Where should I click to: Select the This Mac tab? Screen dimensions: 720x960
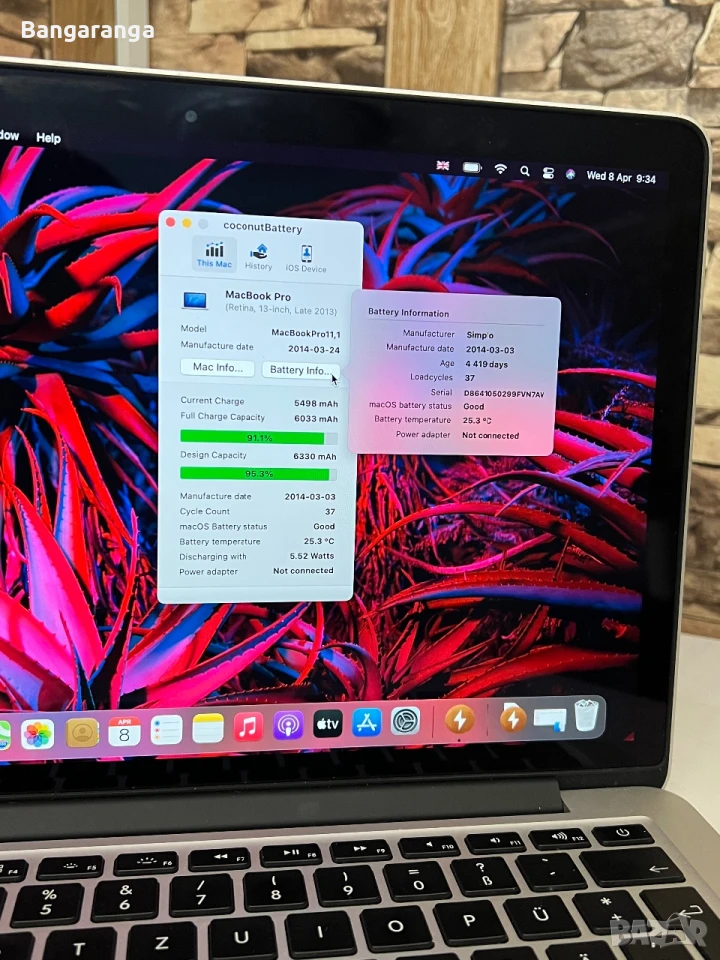click(214, 254)
